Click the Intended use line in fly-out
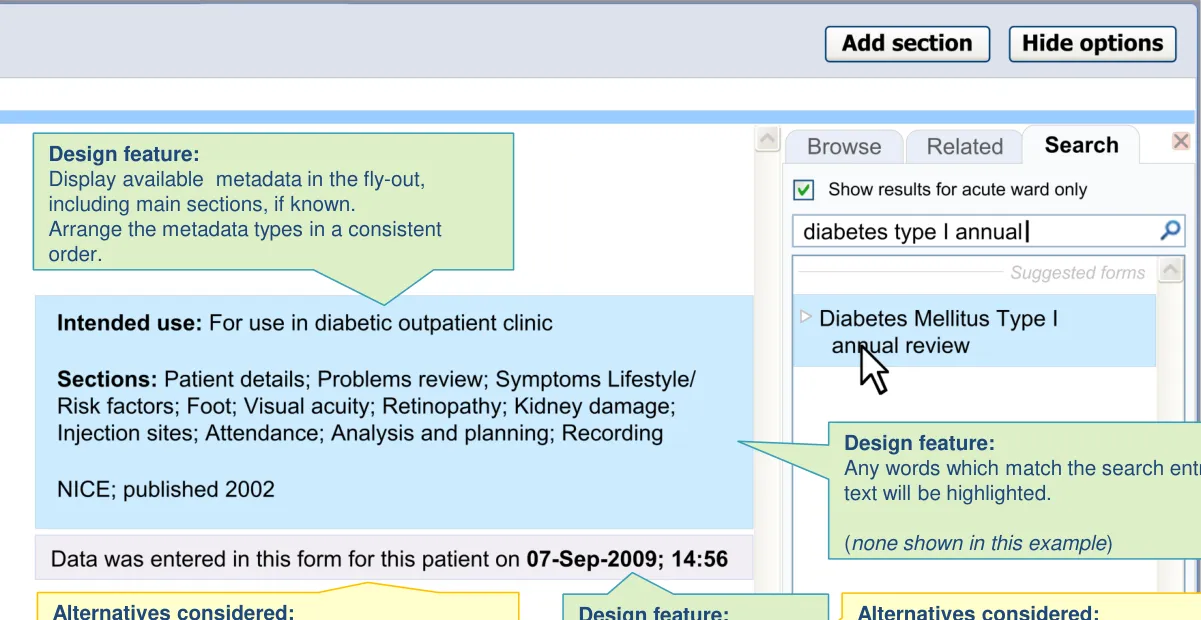The image size is (1201, 620). pyautogui.click(x=305, y=323)
